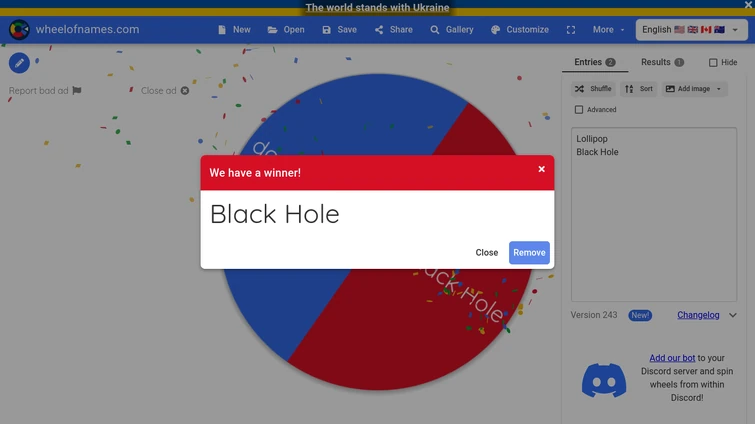The height and width of the screenshot is (424, 755).
Task: Open the Add Image dropdown
Action: [x=694, y=89]
